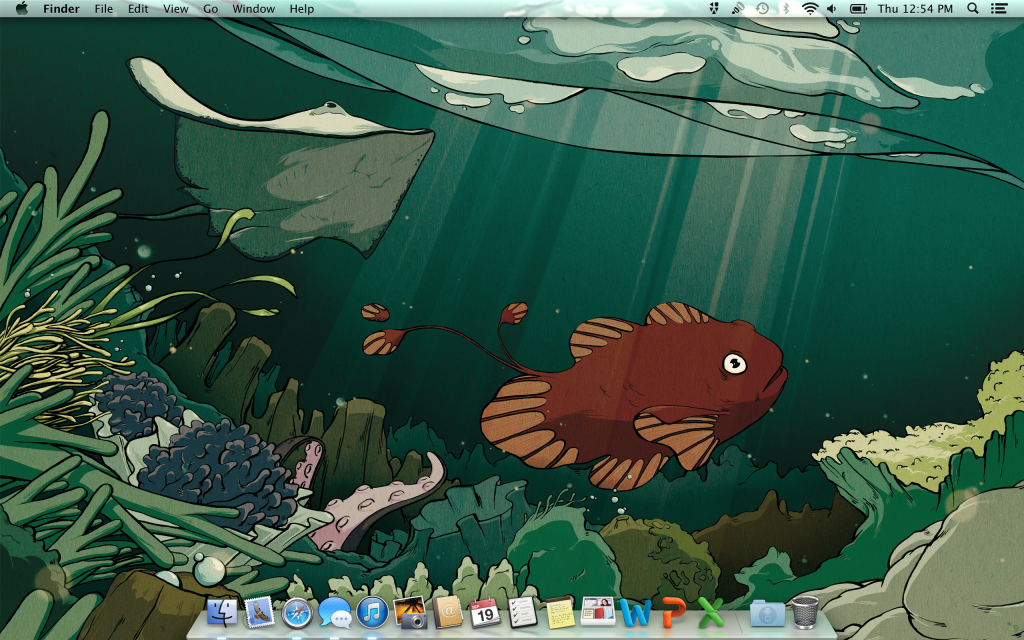This screenshot has width=1024, height=640.
Task: Open the volume control in menu bar
Action: [832, 8]
